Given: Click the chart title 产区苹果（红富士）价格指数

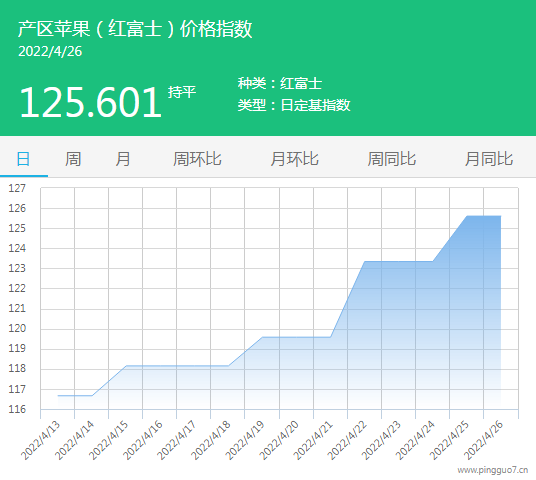Looking at the screenshot, I should click(135, 29).
